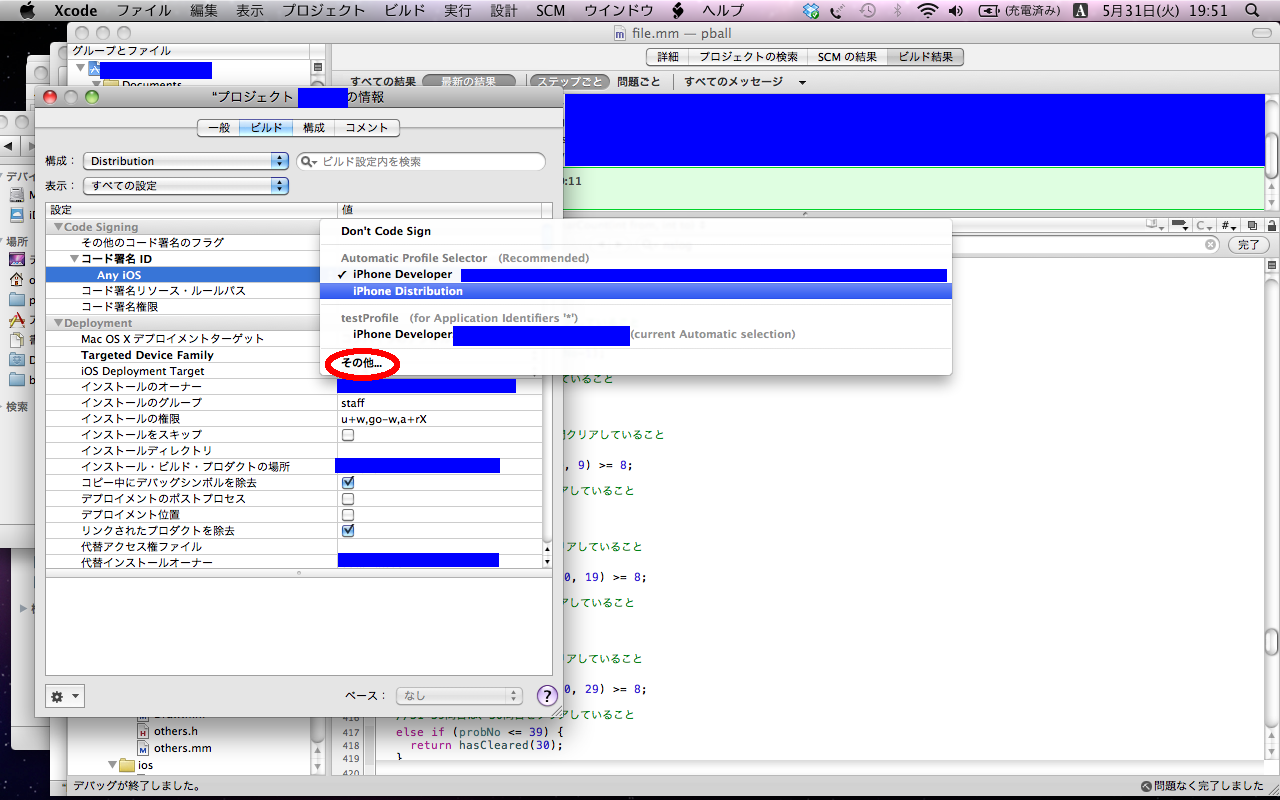The image size is (1280, 800).
Task: Open help with the question mark button
Action: (547, 696)
